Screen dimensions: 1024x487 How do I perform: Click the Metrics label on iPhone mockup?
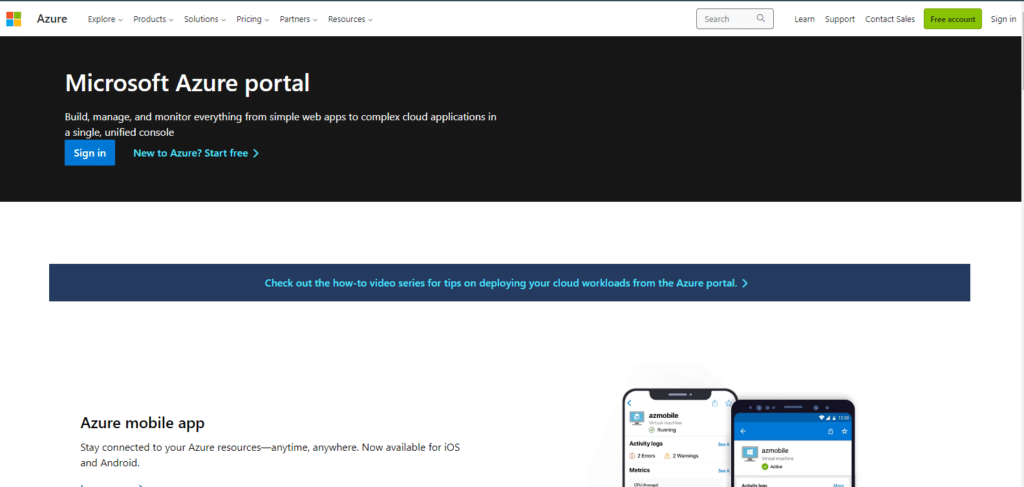(x=639, y=470)
